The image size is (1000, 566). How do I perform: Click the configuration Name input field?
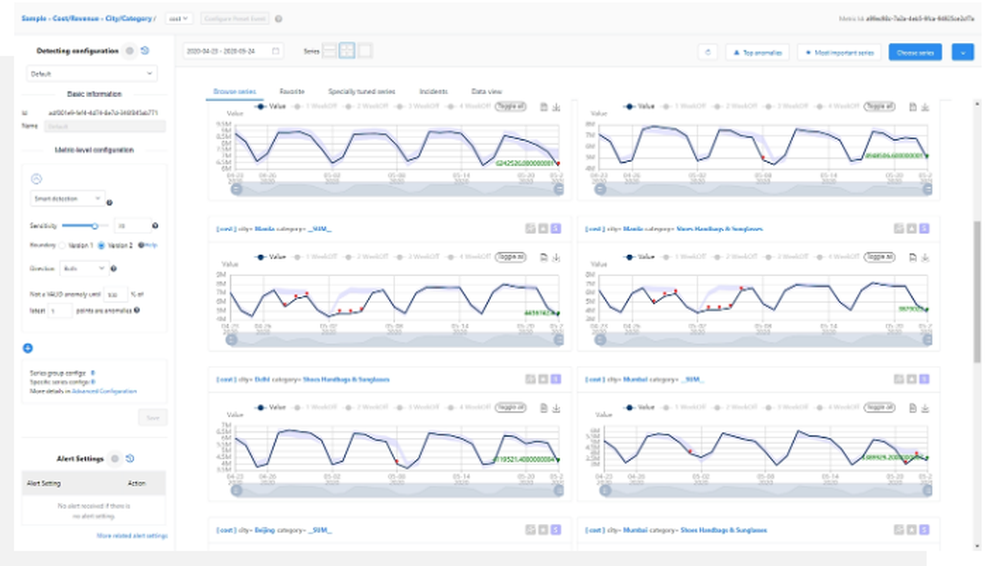(105, 126)
